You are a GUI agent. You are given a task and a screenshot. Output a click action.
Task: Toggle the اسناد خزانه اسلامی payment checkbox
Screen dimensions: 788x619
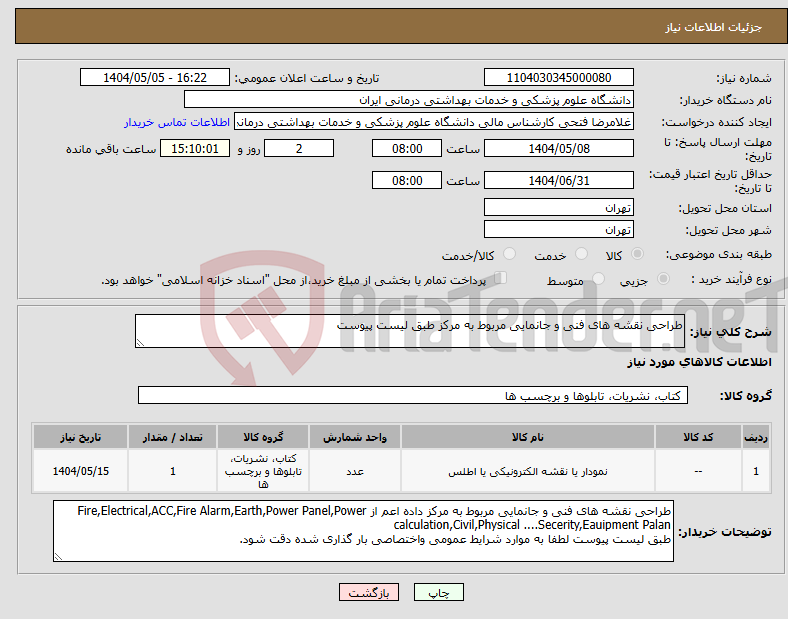click(500, 278)
